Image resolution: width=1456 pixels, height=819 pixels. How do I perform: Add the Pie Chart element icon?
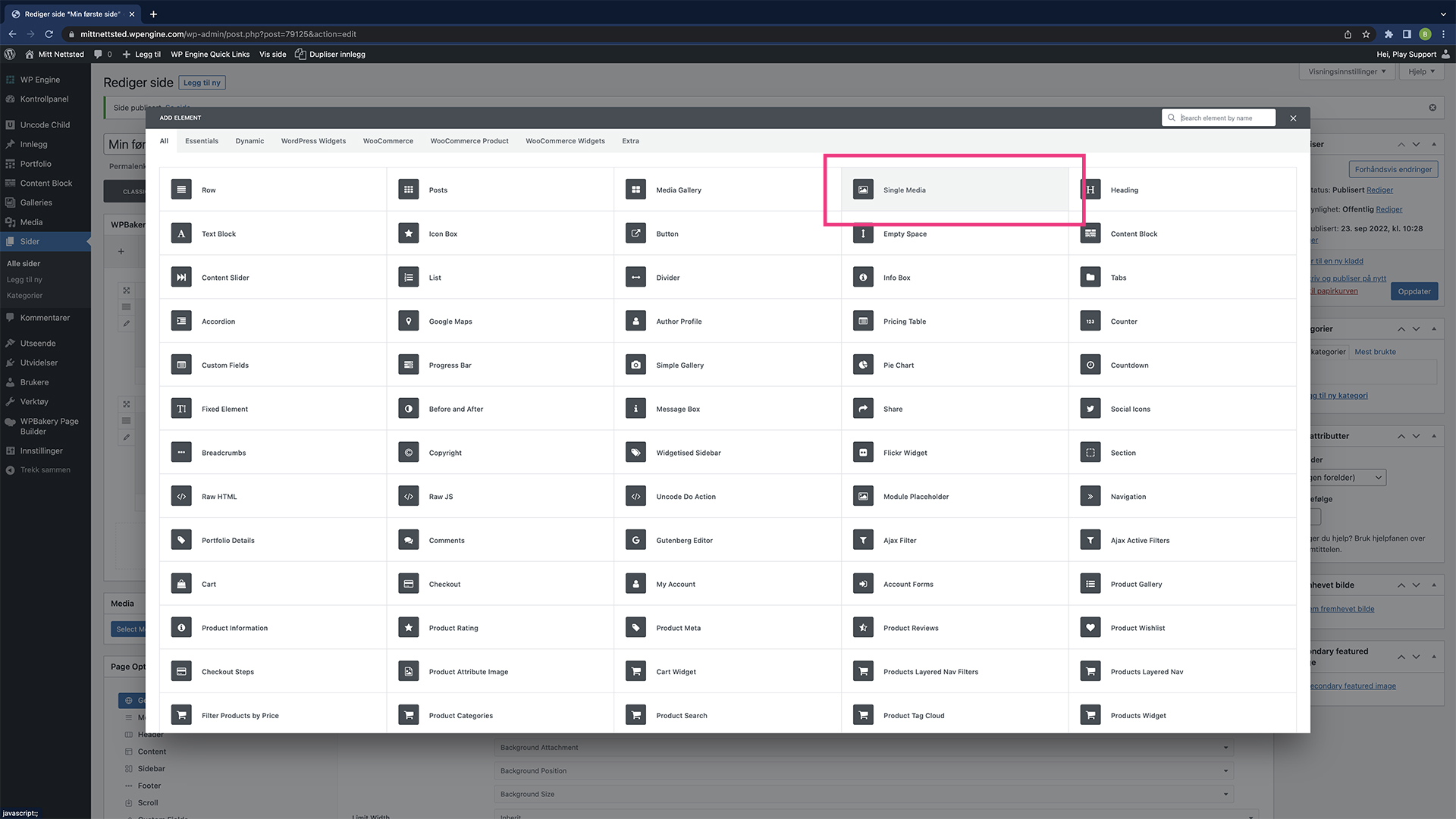click(x=863, y=365)
